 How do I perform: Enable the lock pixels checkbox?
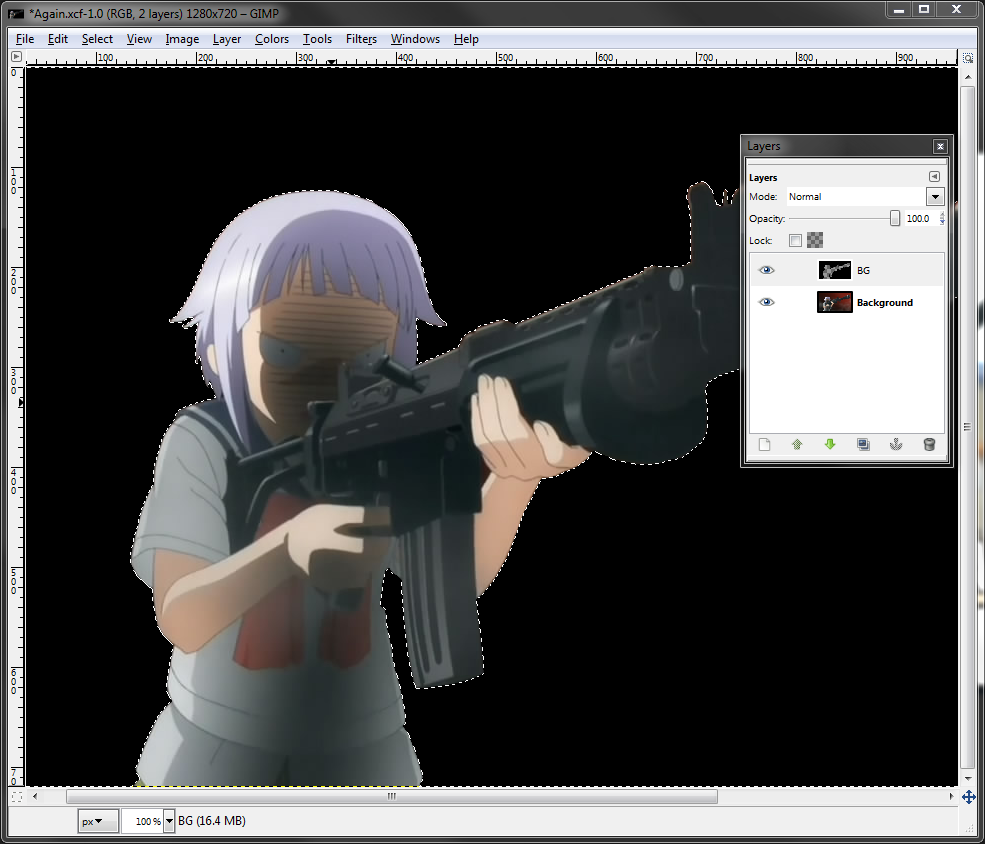[x=795, y=241]
